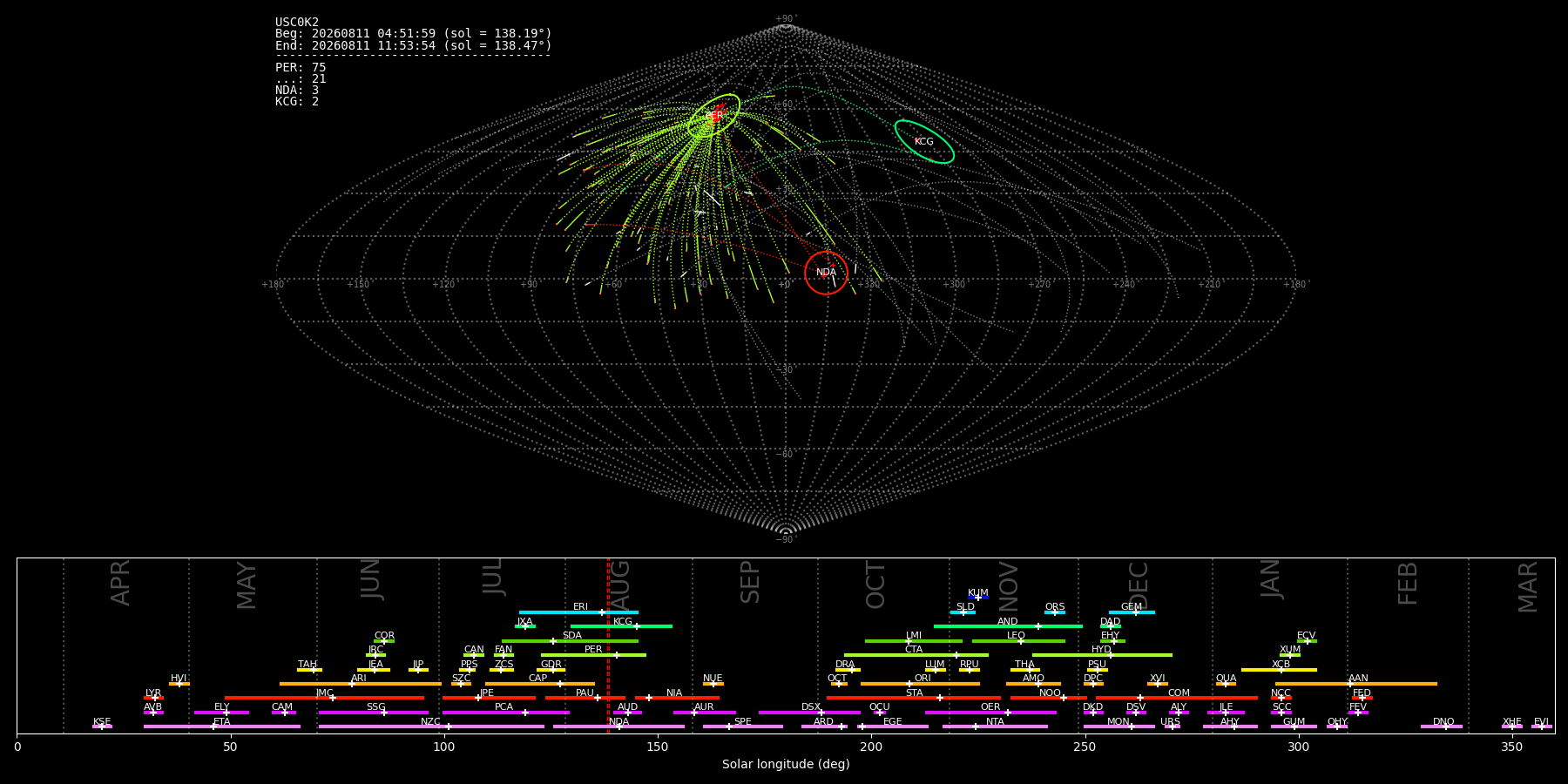
Task: Click the ORI shower bar in timeline
Action: click(x=920, y=684)
